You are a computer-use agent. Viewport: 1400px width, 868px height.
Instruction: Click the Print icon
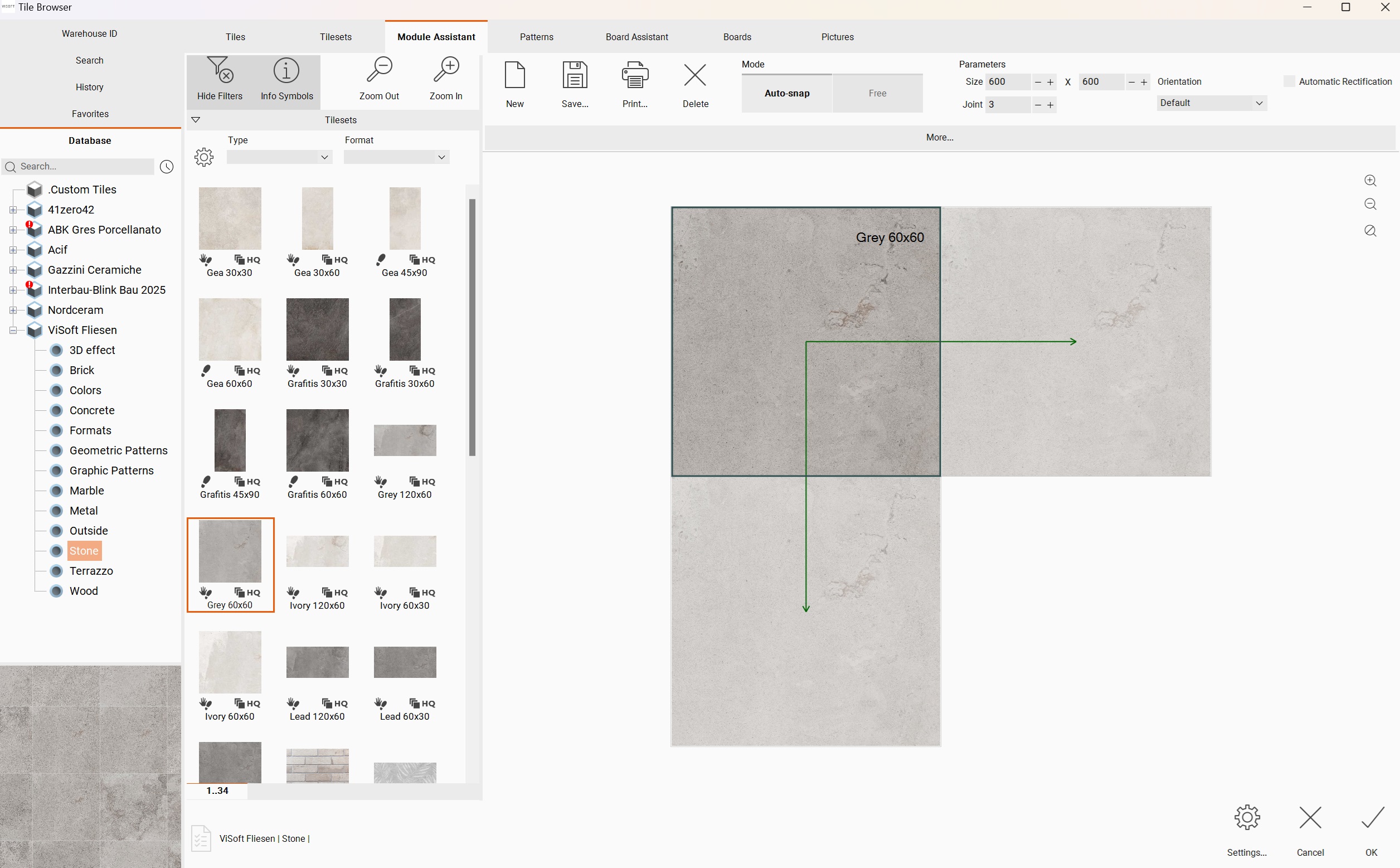click(635, 75)
